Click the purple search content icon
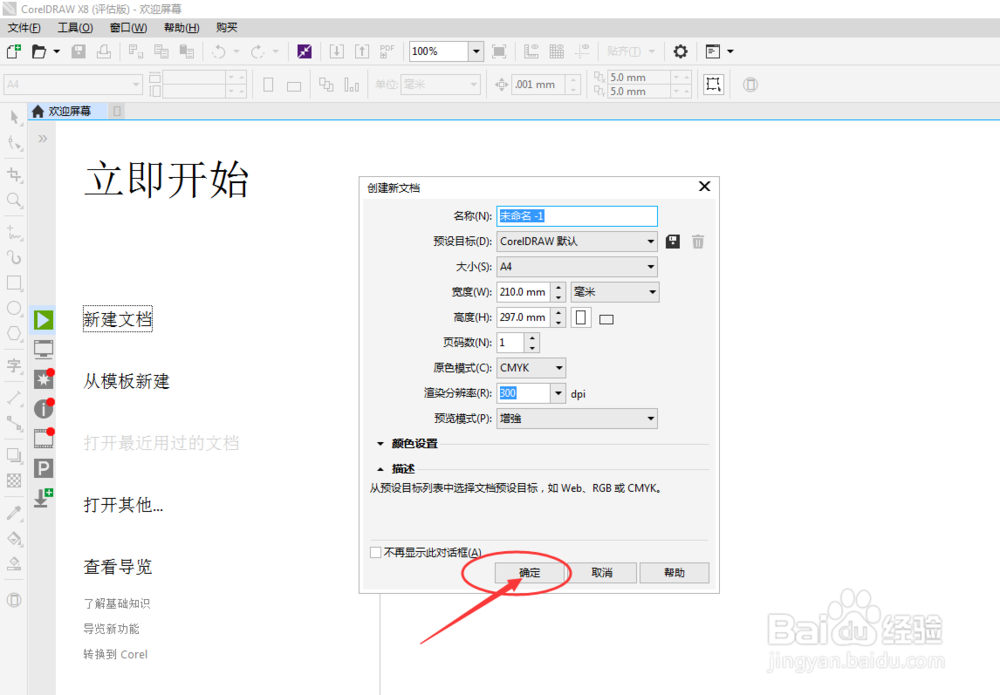Viewport: 1000px width, 695px height. [304, 52]
